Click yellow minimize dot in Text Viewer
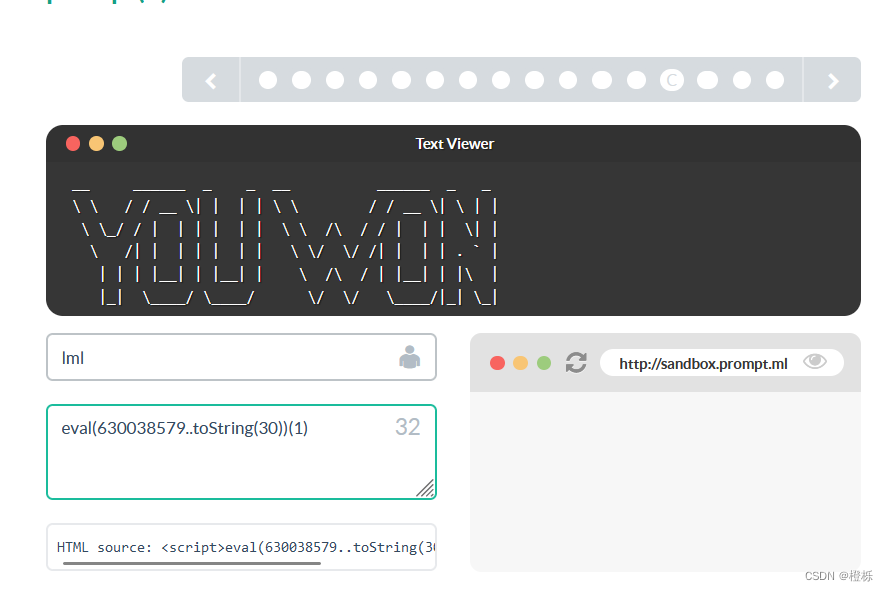 click(96, 144)
